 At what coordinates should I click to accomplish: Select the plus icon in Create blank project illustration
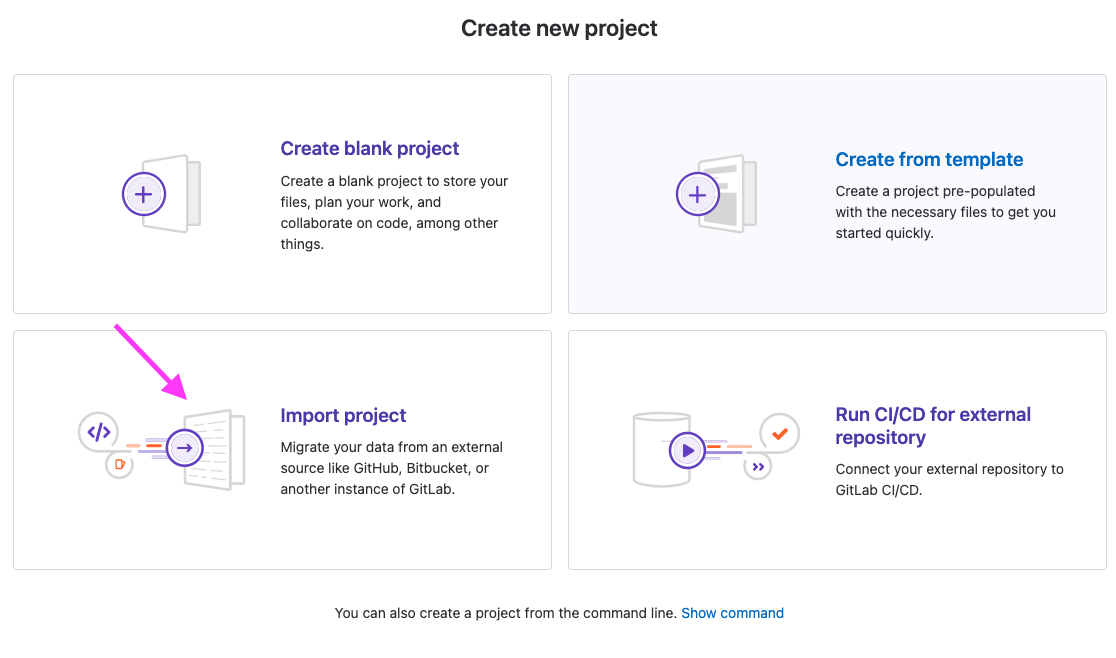click(x=143, y=194)
